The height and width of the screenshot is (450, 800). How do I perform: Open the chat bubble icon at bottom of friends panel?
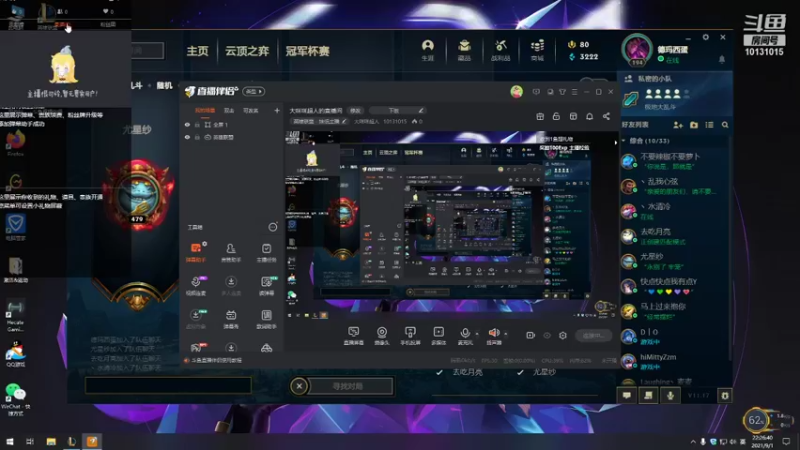pyautogui.click(x=627, y=395)
